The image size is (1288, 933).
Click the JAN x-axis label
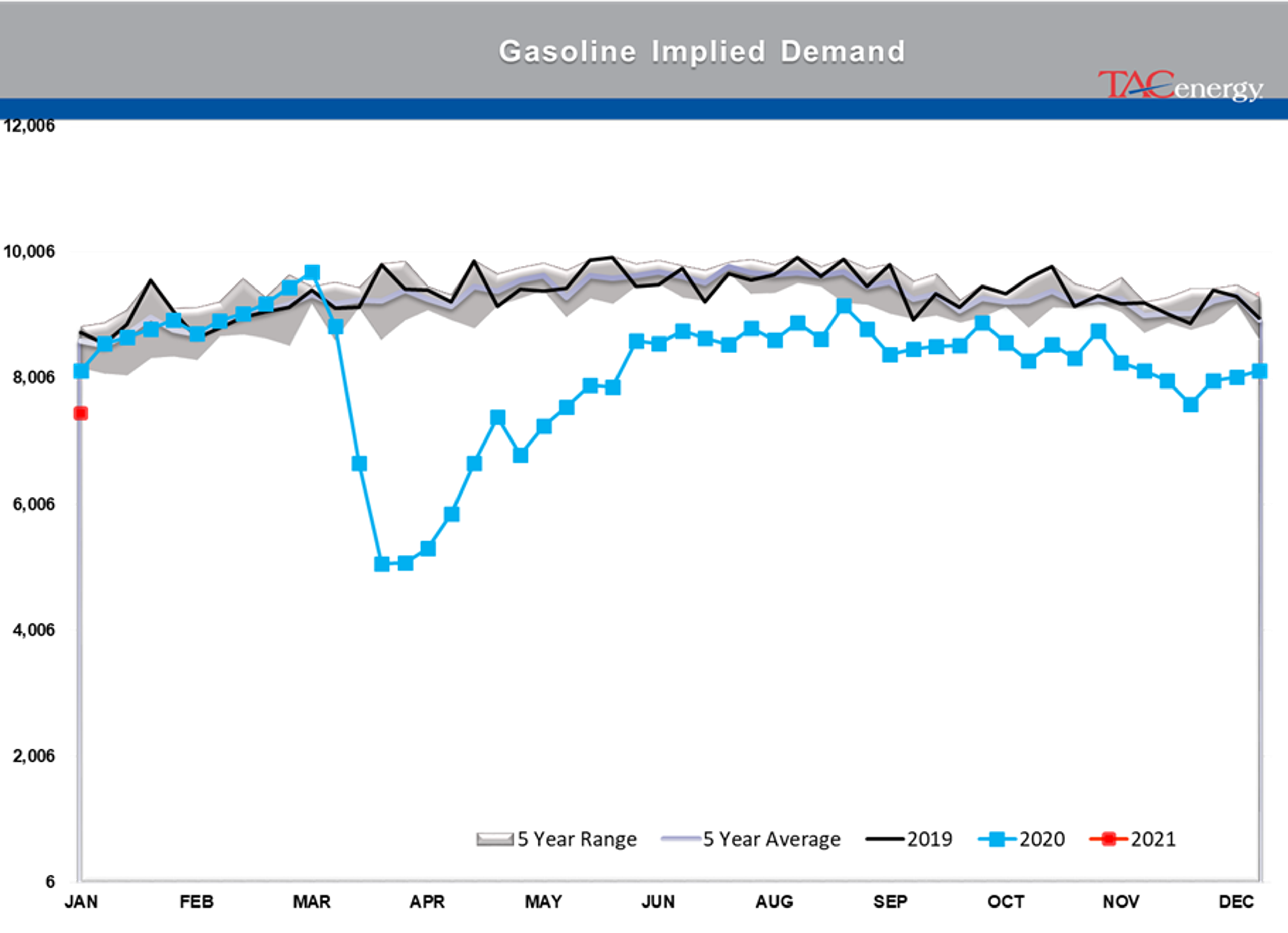pyautogui.click(x=81, y=902)
